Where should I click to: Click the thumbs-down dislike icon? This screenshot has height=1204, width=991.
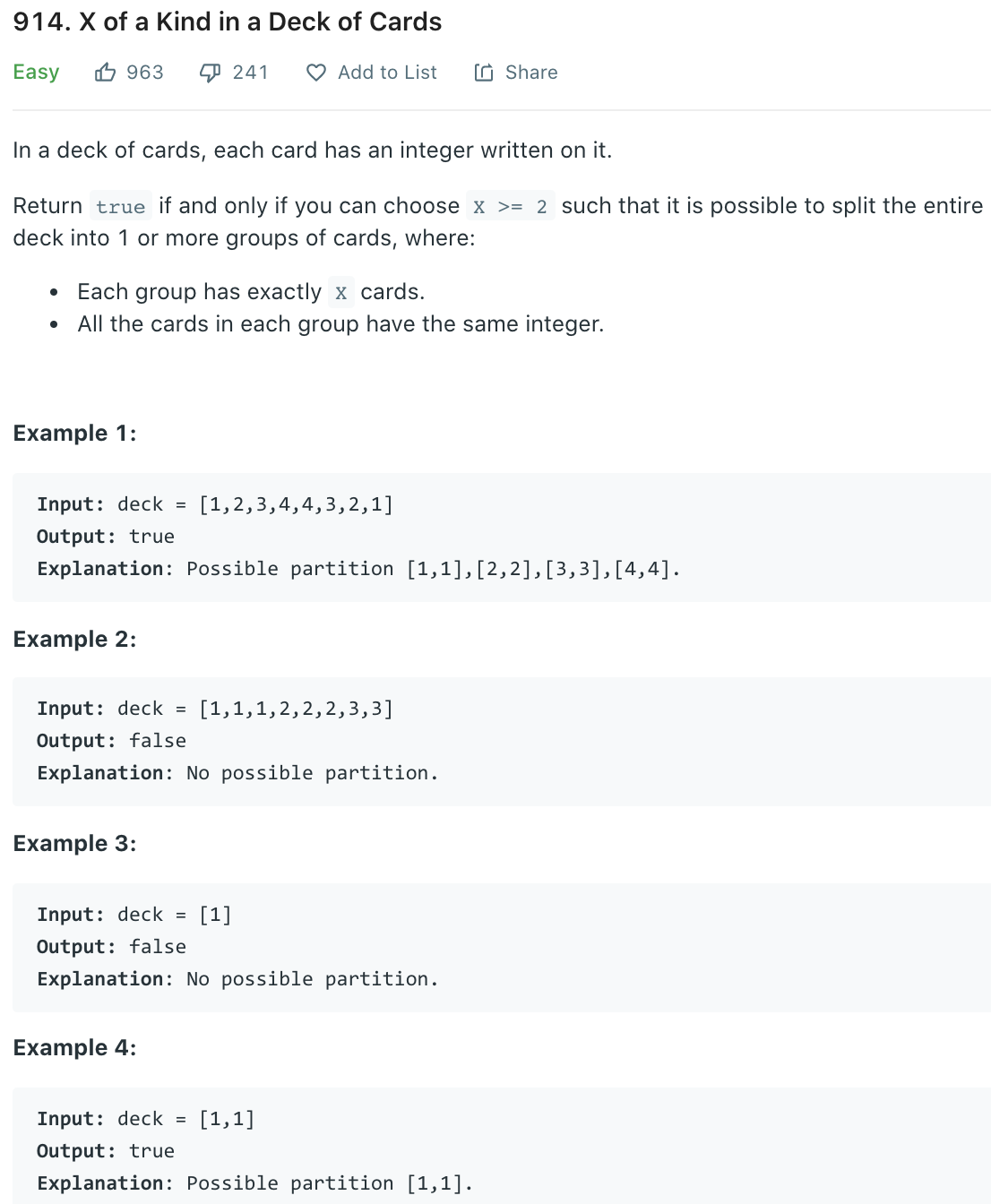(210, 73)
